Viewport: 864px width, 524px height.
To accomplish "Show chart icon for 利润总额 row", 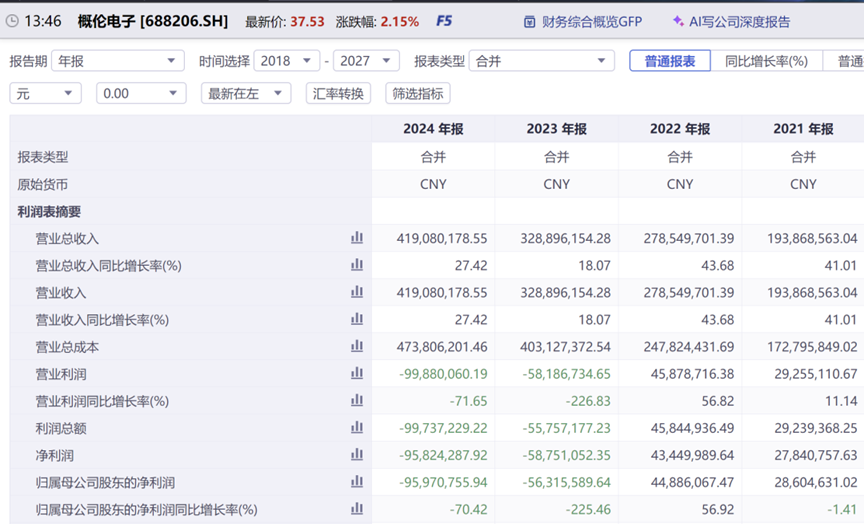I will [357, 427].
